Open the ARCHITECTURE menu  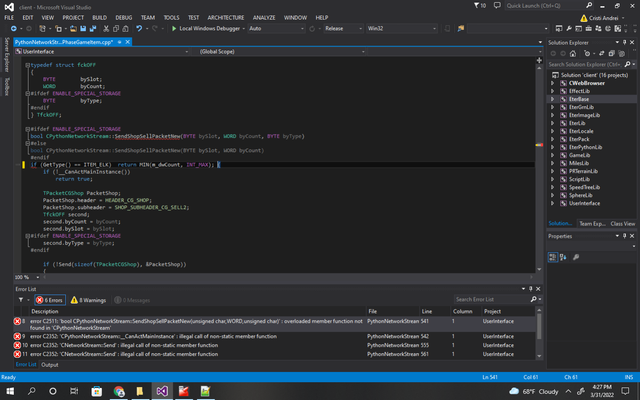click(x=226, y=18)
